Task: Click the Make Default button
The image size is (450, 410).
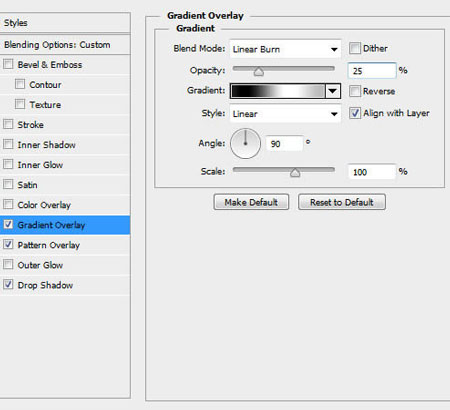Action: point(251,202)
